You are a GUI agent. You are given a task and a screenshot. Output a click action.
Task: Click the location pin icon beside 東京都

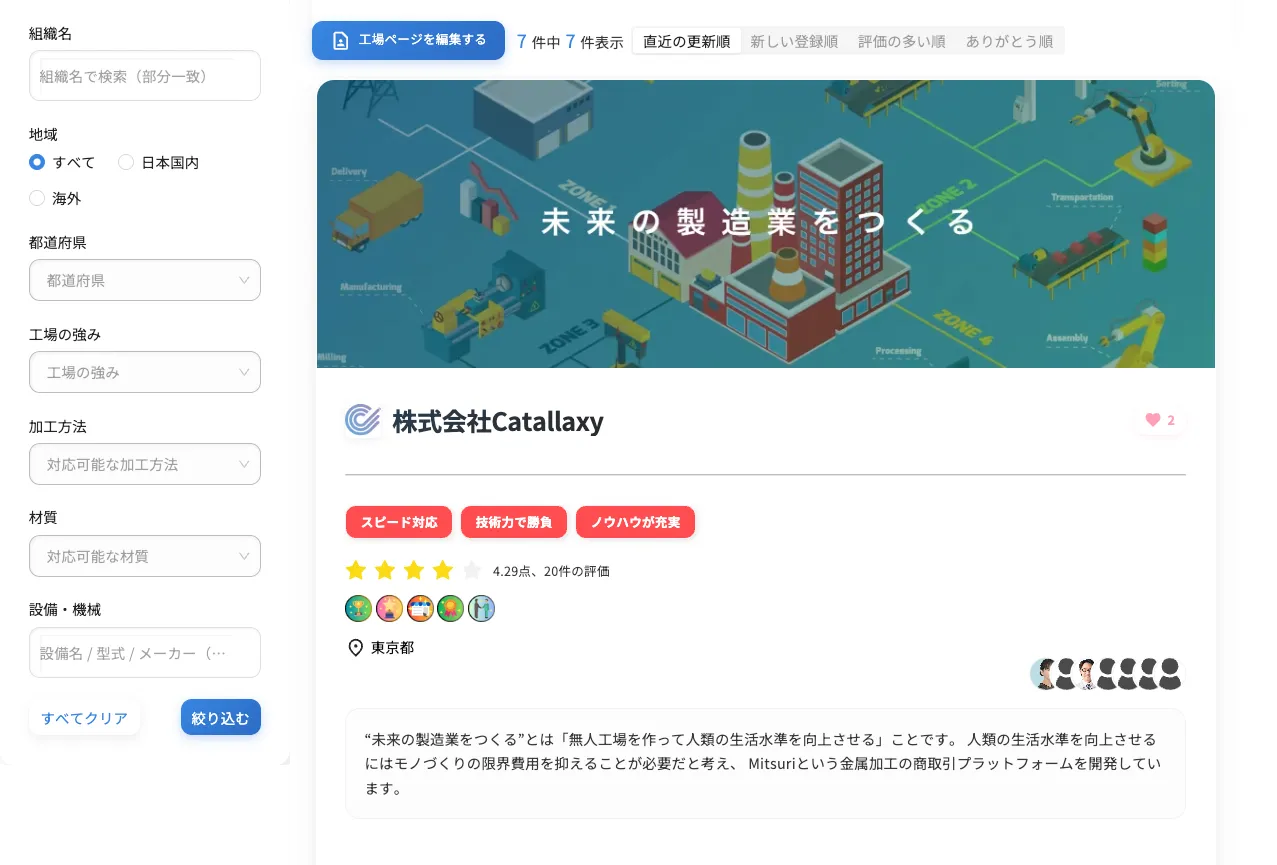tap(355, 648)
